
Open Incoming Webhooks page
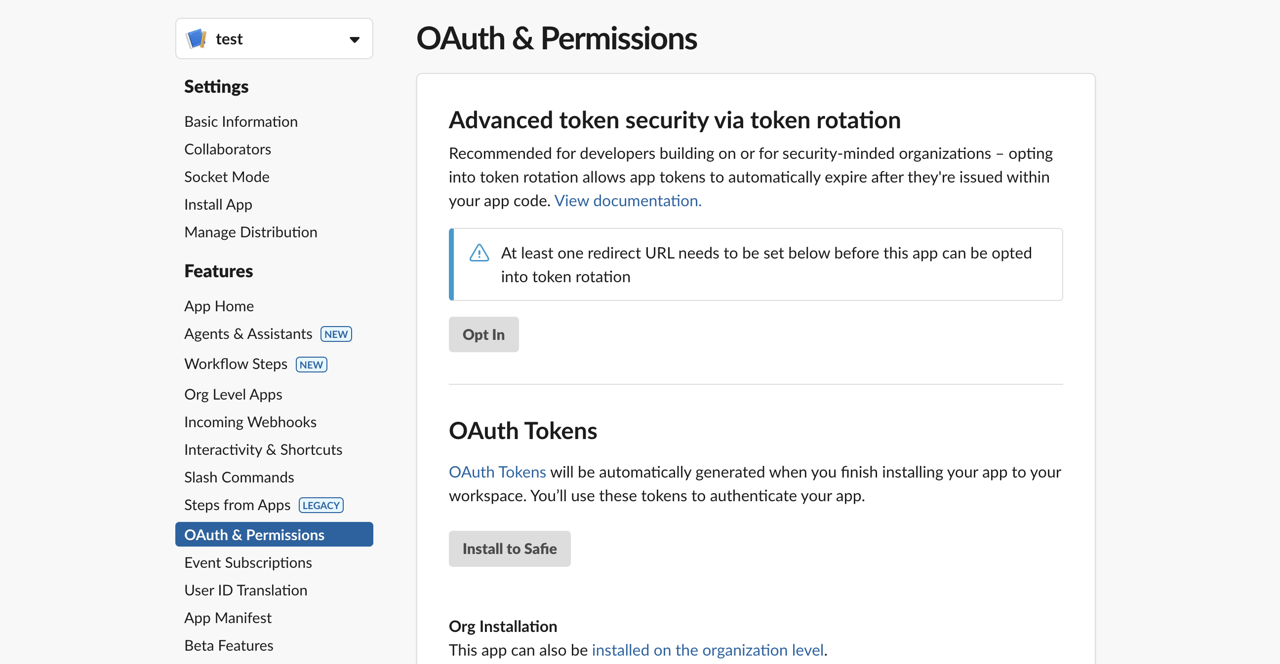(250, 422)
